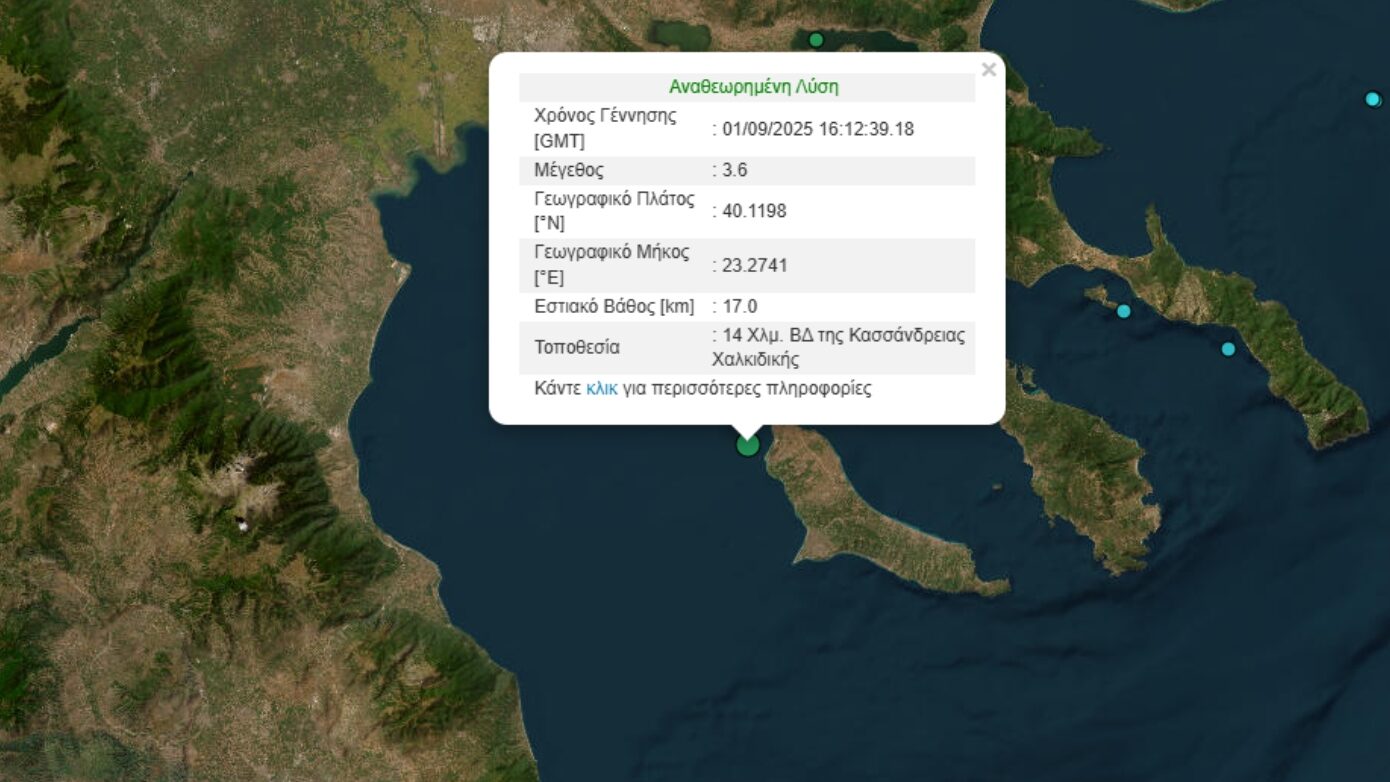The height and width of the screenshot is (782, 1390).
Task: Click the magnitude value 3.6
Action: click(735, 170)
